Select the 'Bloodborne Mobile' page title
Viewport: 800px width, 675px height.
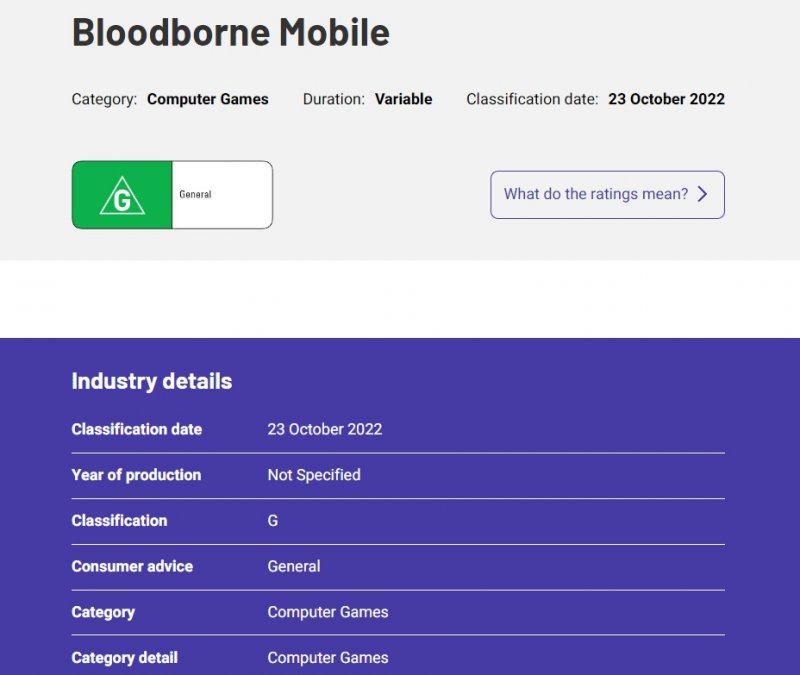click(x=231, y=32)
